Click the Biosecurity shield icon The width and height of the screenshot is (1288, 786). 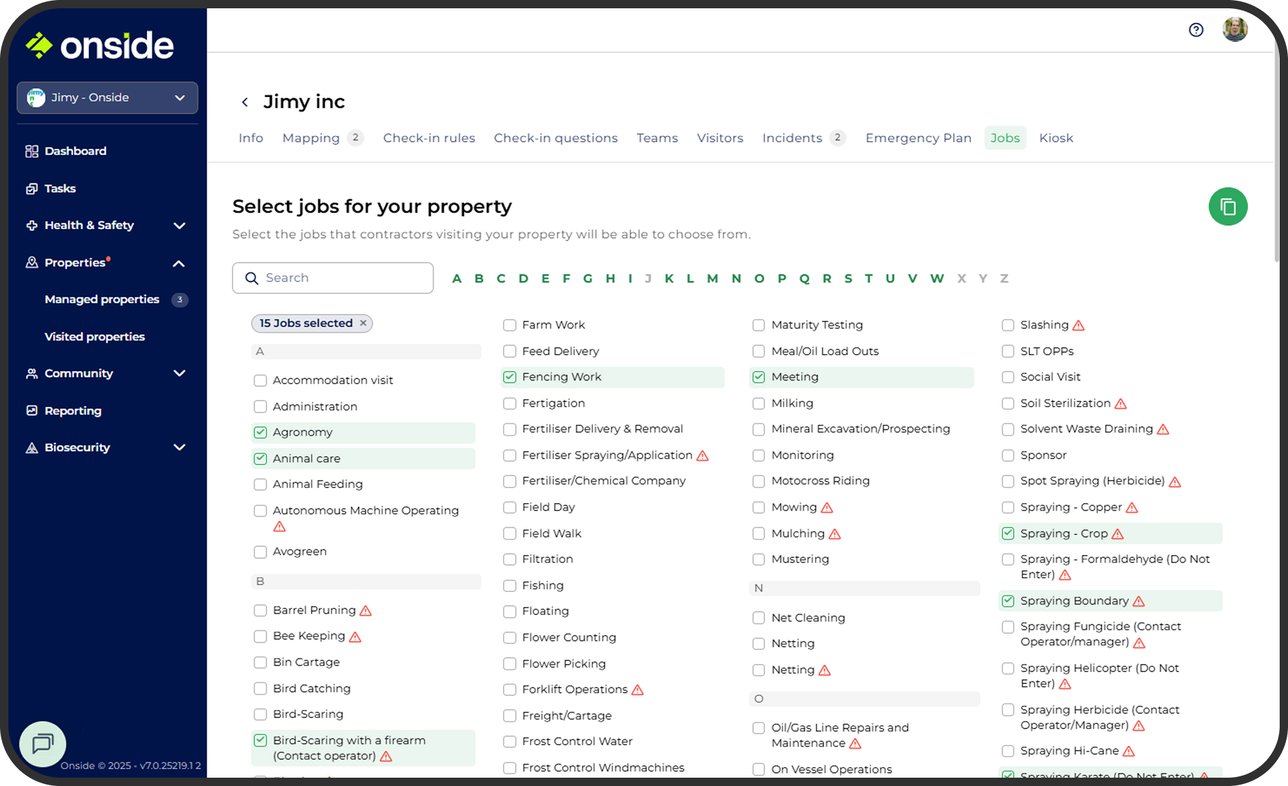[30, 447]
